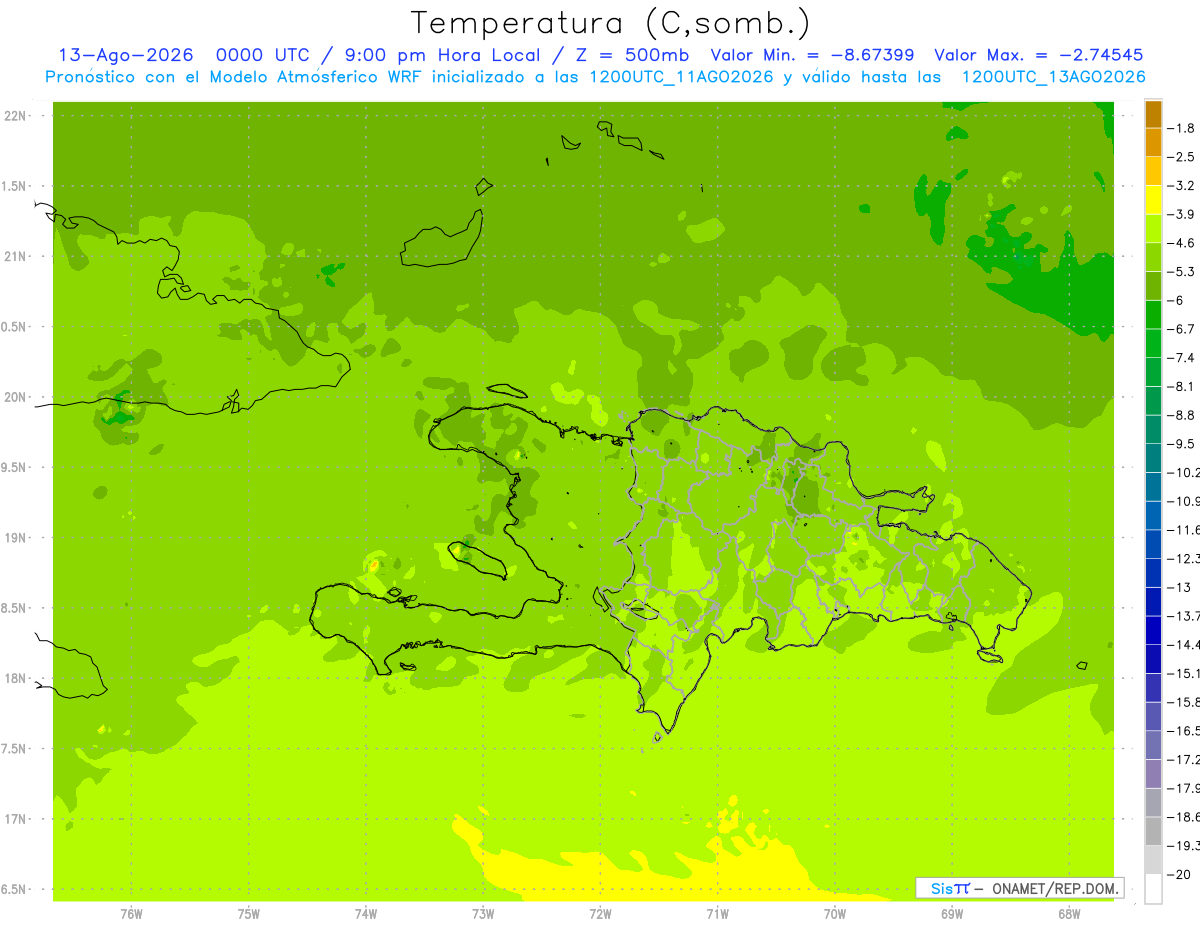The height and width of the screenshot is (927, 1200).
Task: Click the '74W' longitude label
Action: [x=366, y=913]
